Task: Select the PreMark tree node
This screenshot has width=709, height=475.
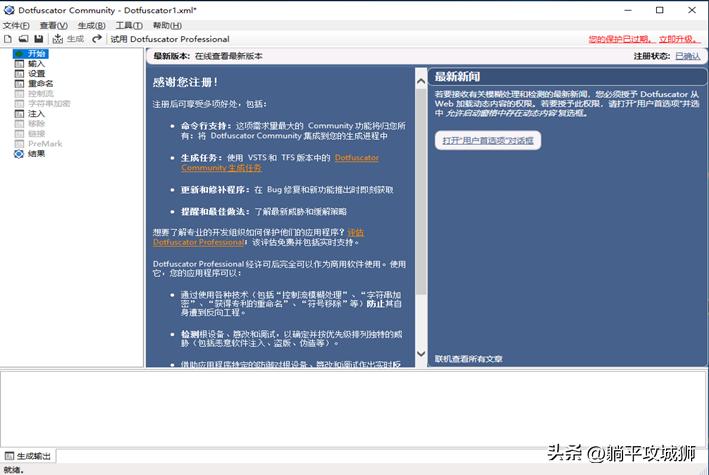Action: click(45, 144)
